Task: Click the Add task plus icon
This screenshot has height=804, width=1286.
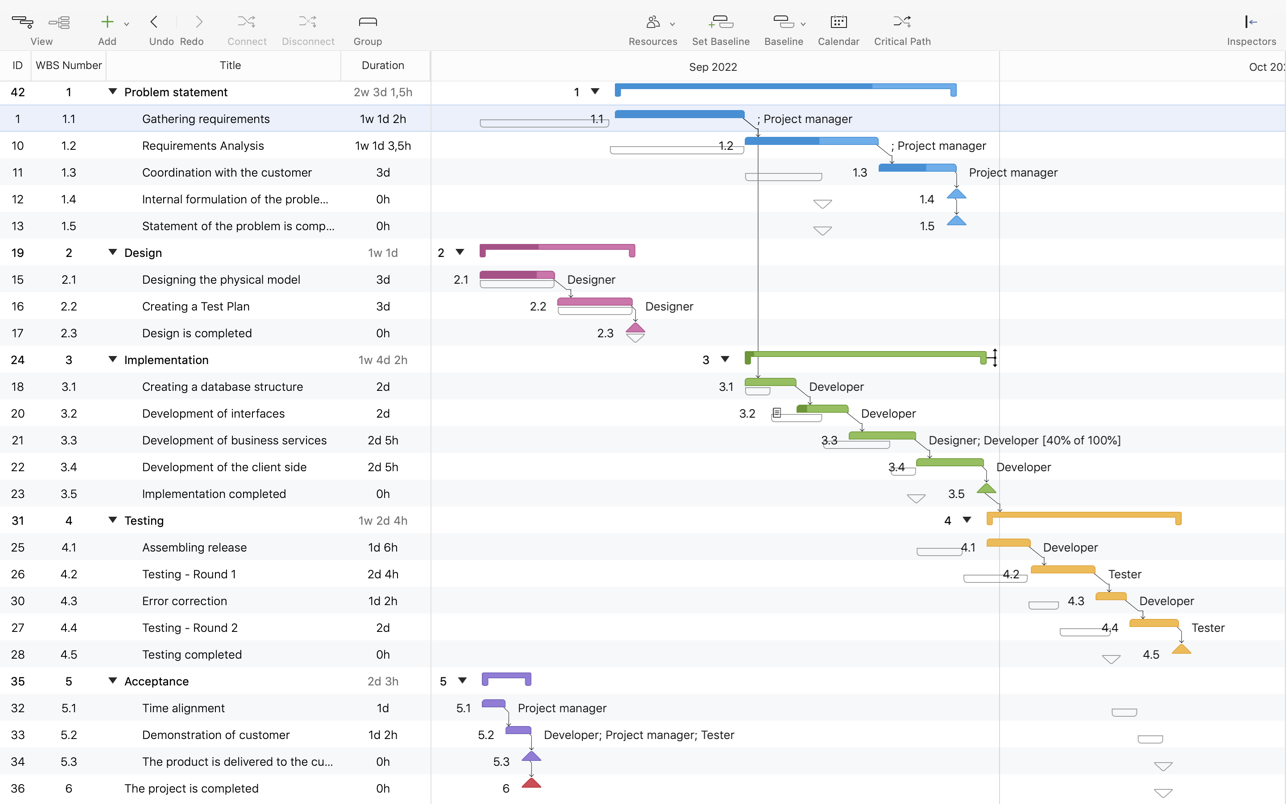Action: click(107, 22)
